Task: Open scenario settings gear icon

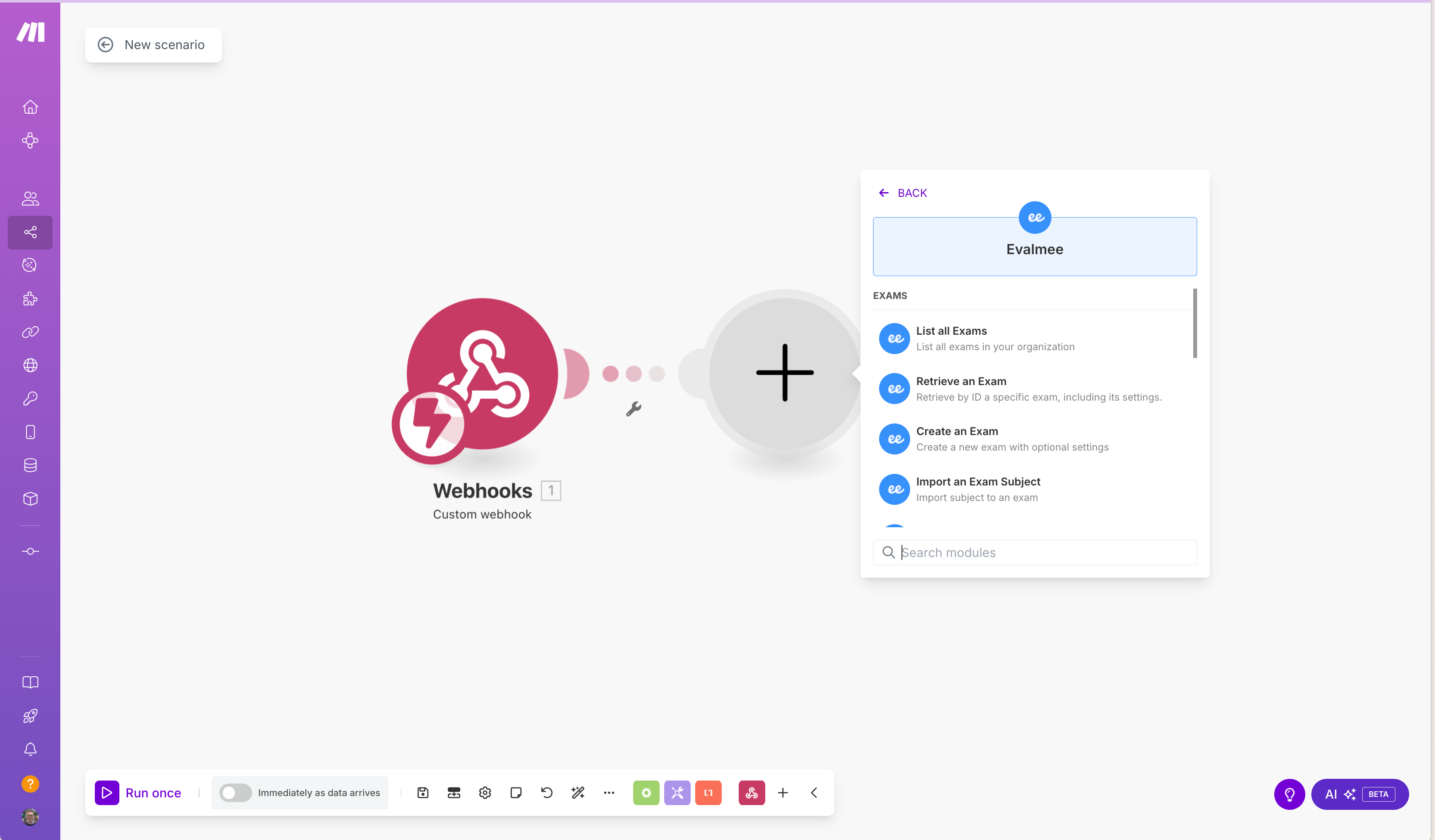Action: pyautogui.click(x=485, y=793)
